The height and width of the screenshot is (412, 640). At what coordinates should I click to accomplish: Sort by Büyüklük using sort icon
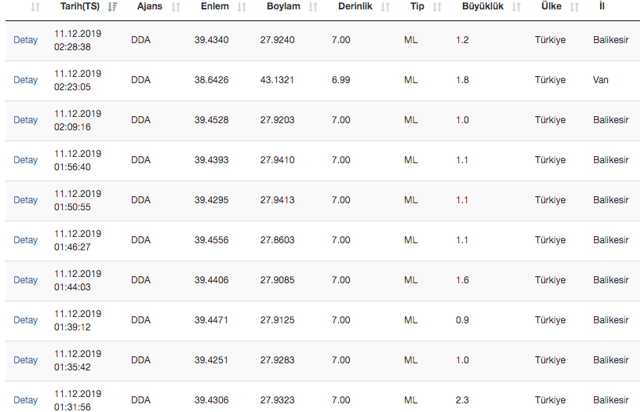(x=516, y=7)
